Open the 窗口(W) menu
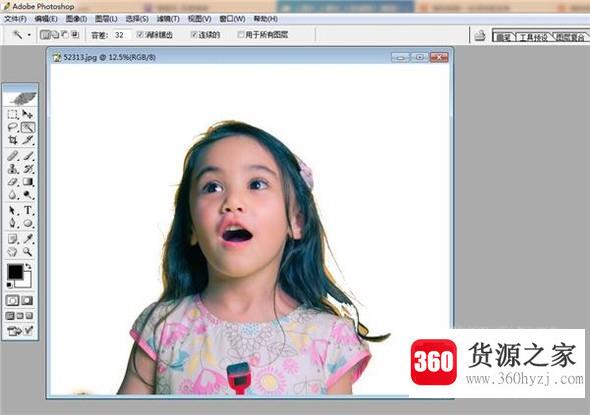This screenshot has height=415, width=590. pyautogui.click(x=233, y=19)
